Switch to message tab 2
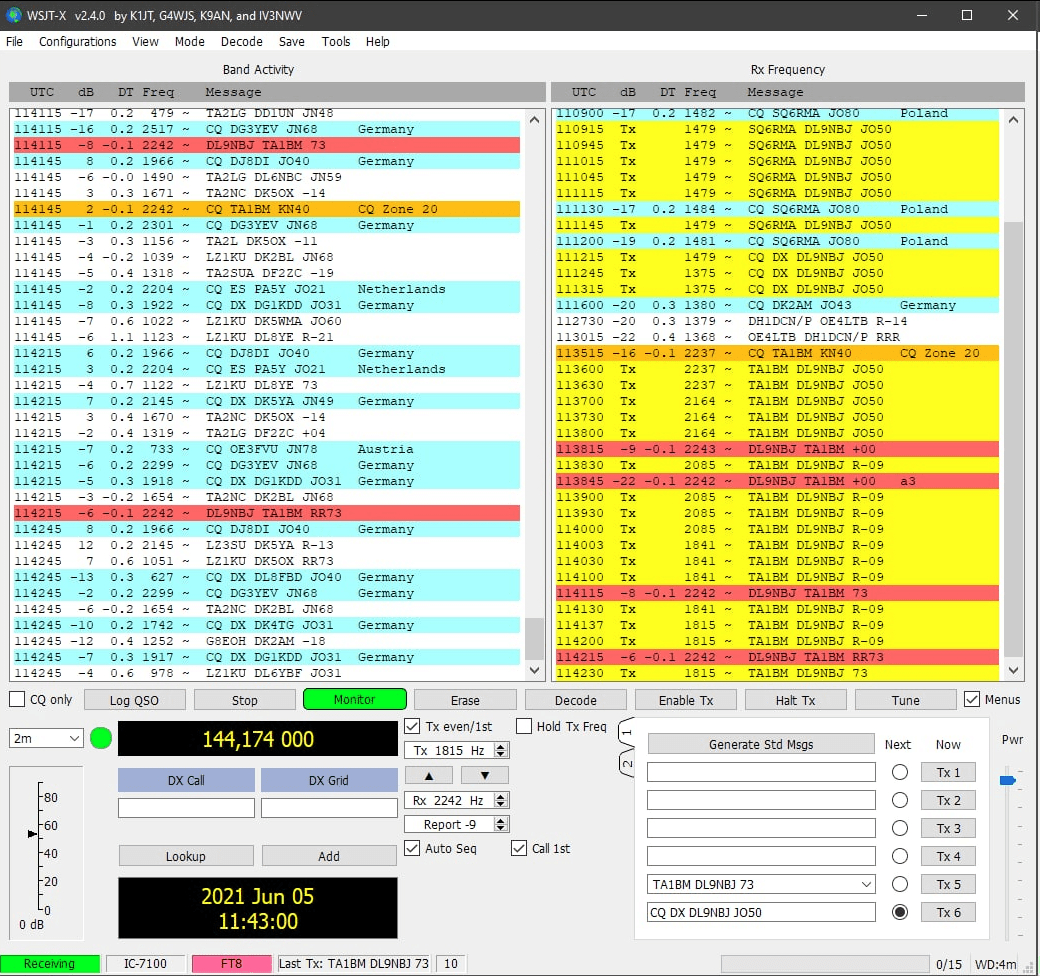 tap(627, 763)
